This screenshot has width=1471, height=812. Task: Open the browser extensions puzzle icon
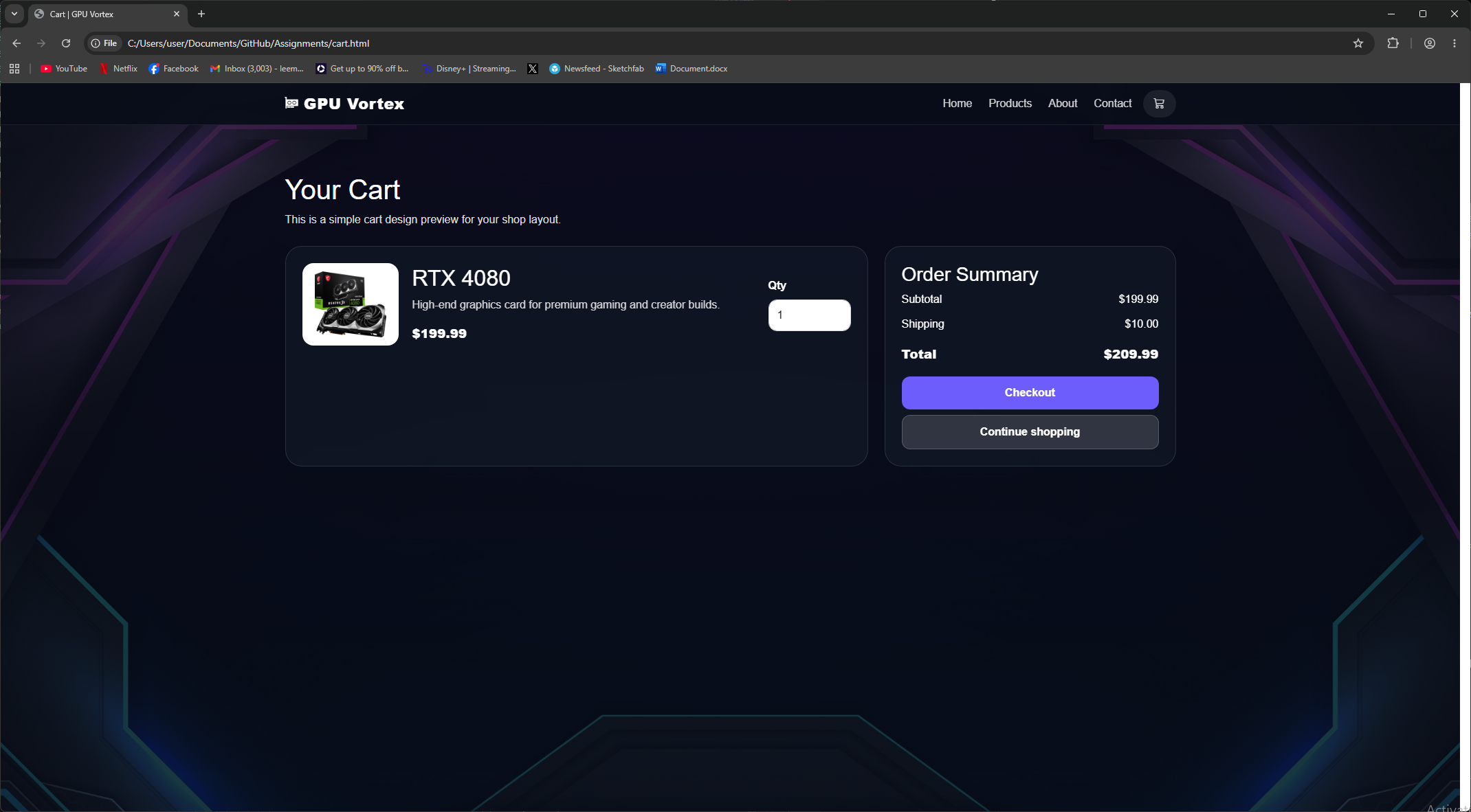point(1393,43)
